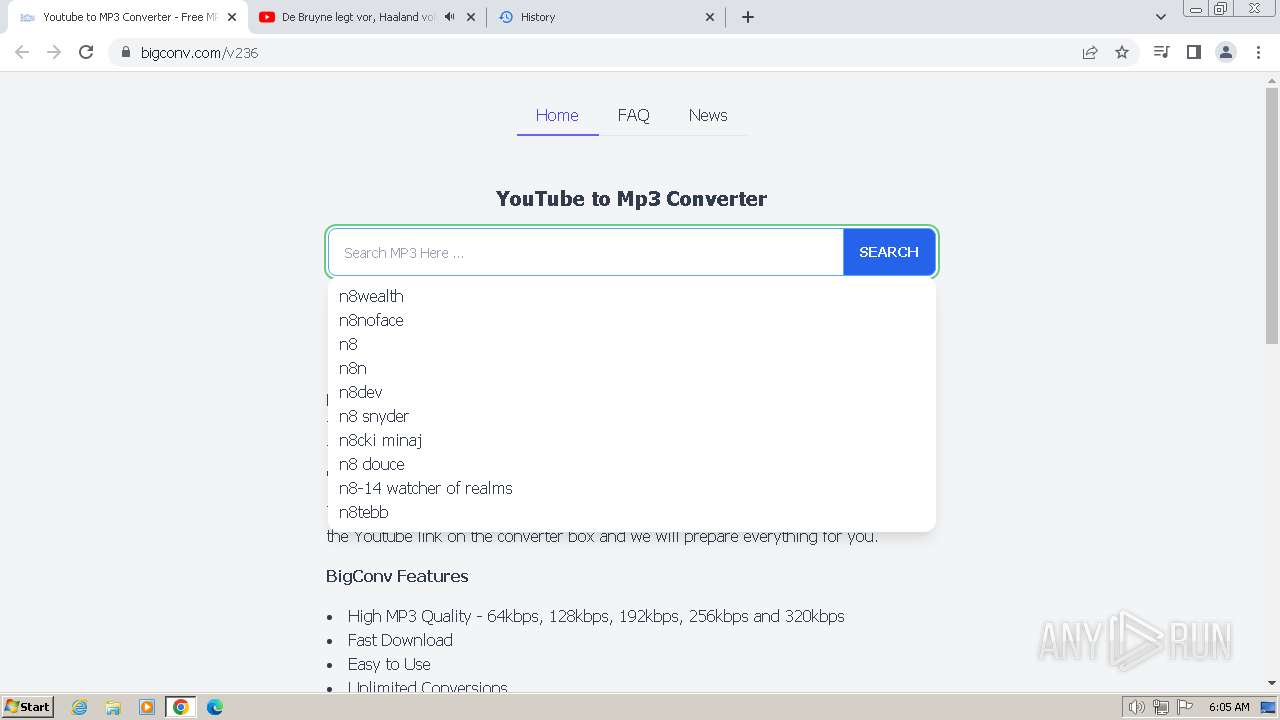Open File Explorer from taskbar

point(113,707)
